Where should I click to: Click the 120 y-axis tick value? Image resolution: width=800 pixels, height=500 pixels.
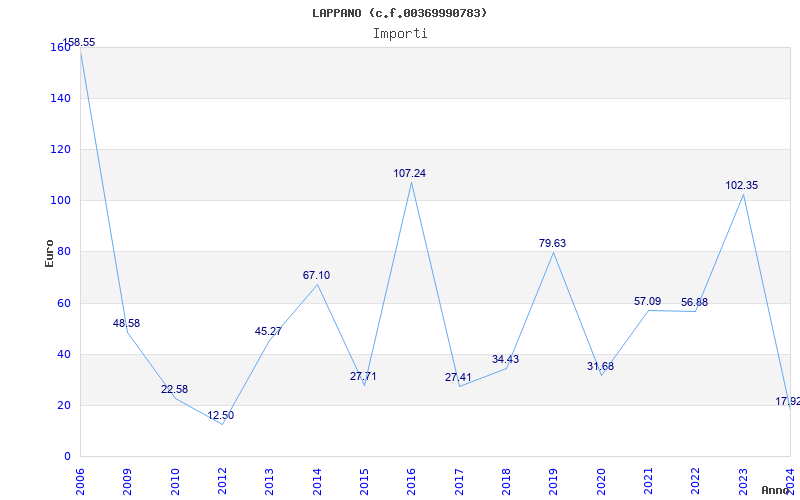(x=60, y=149)
